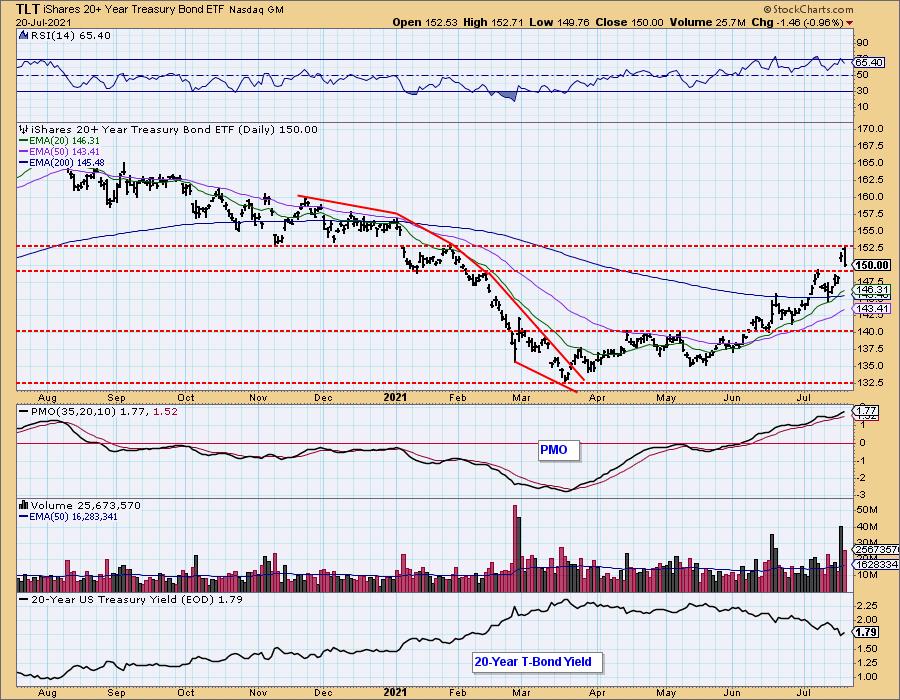Click the StockCharts.com watermark link
900x700 pixels.
pos(809,9)
